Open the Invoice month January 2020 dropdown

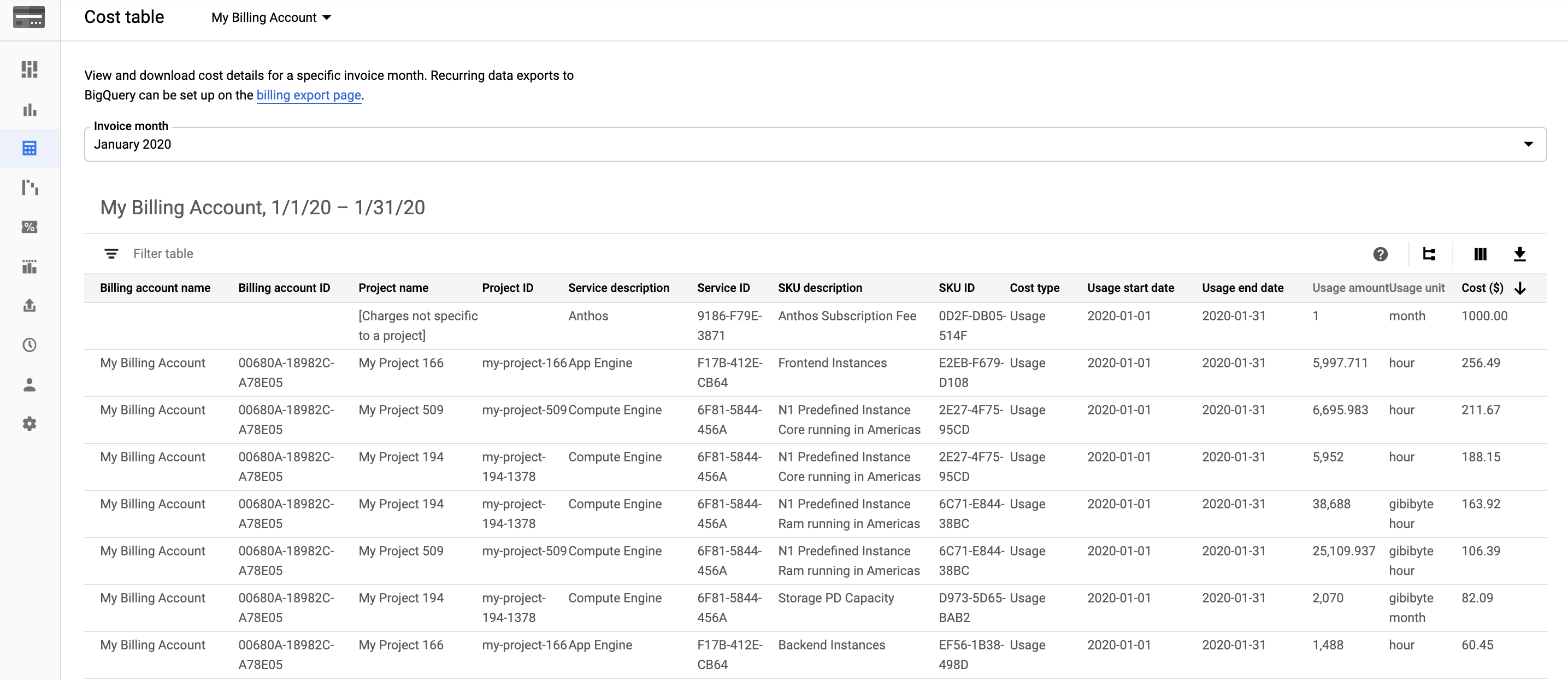1528,144
